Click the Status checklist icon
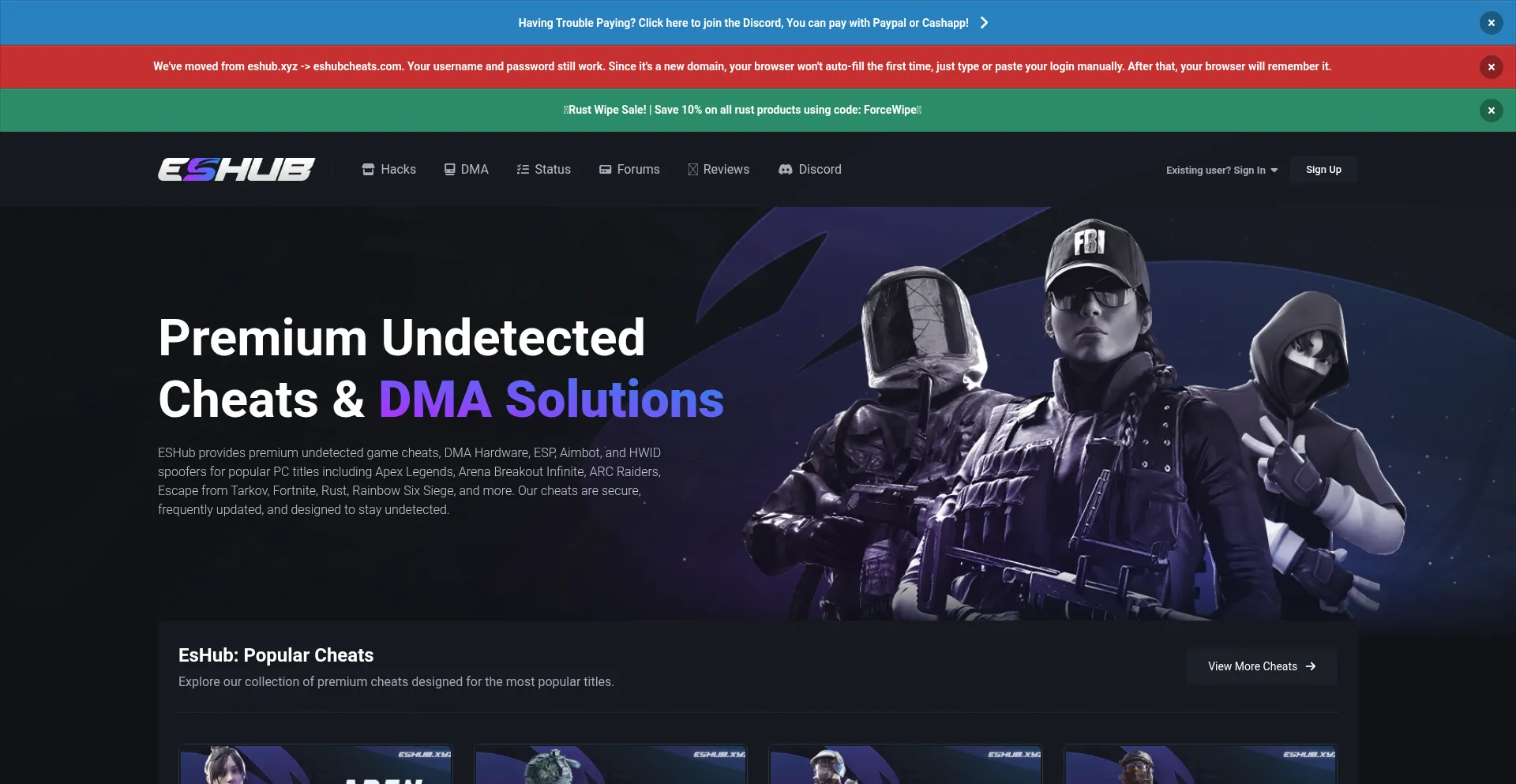The width and height of the screenshot is (1516, 784). [523, 170]
